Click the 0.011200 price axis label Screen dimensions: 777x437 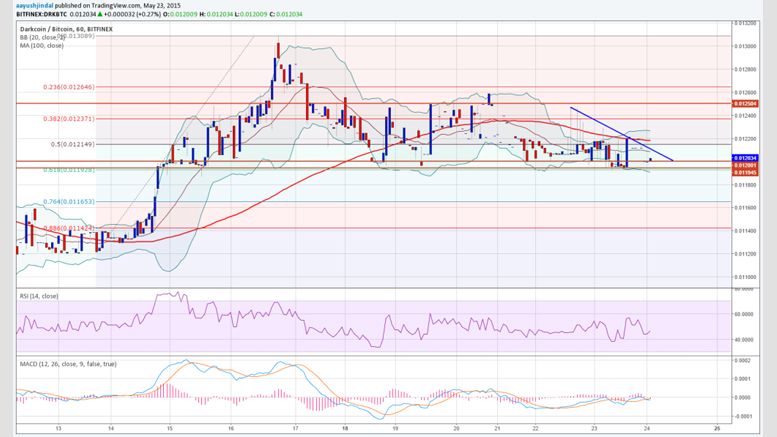click(745, 254)
